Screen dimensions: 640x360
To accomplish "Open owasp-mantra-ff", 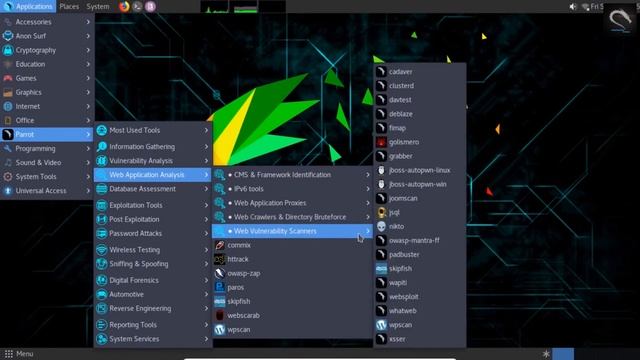I will (x=420, y=240).
